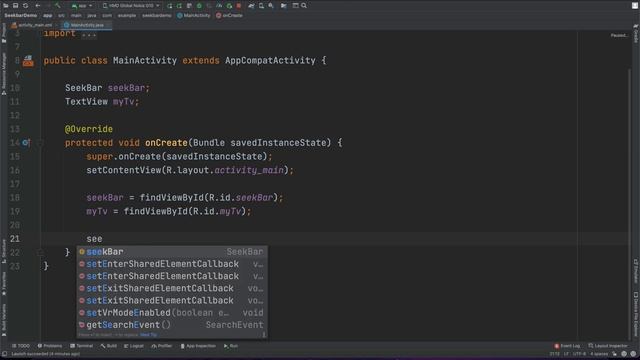Click the Make Project hammer icon

[x=58, y=6]
